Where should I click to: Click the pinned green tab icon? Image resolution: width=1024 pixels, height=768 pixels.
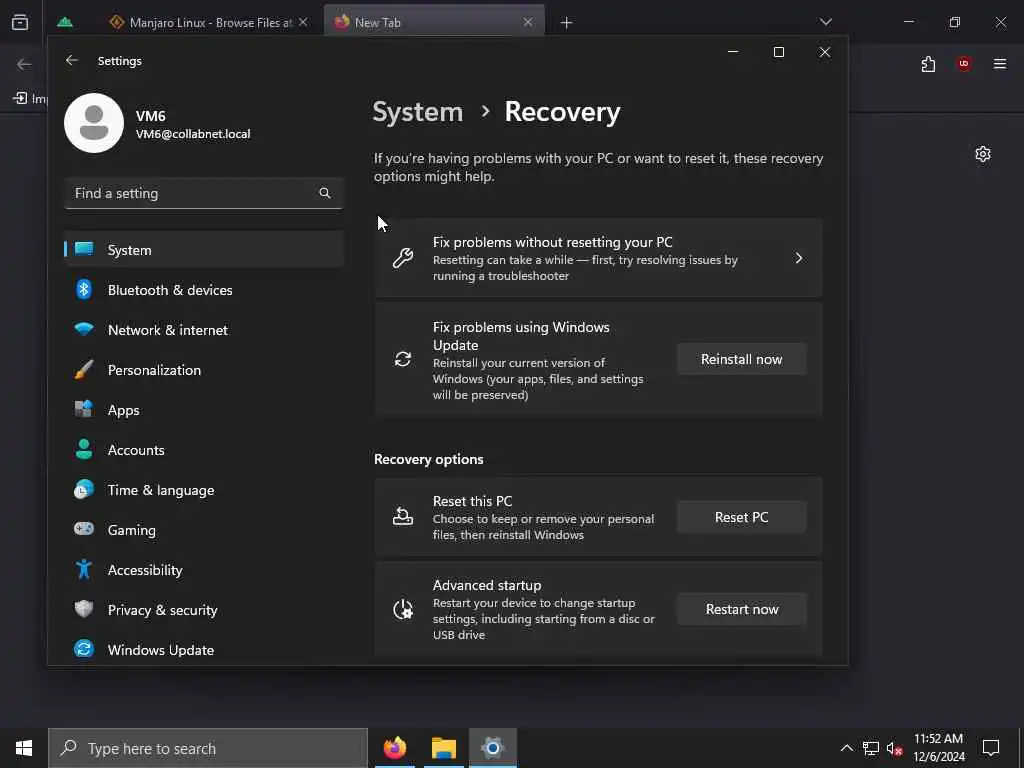pyautogui.click(x=65, y=22)
